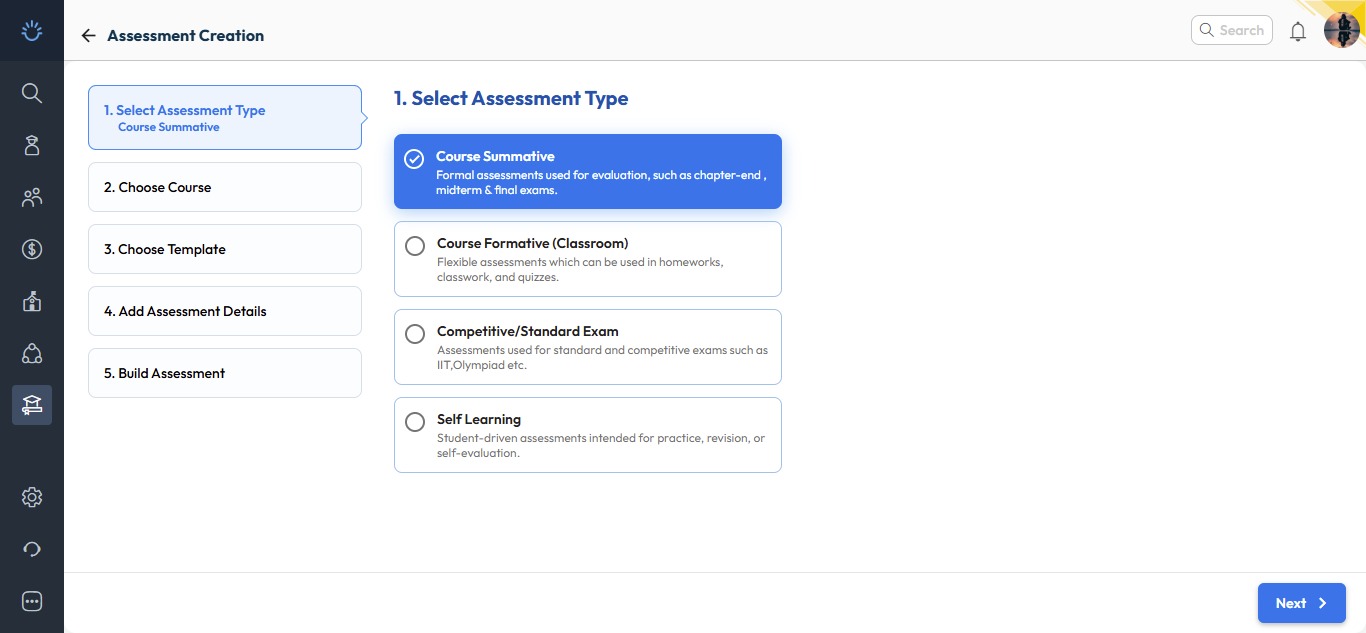The width and height of the screenshot is (1366, 633).
Task: Select Competitive/Standard Exam radio option
Action: (x=415, y=334)
